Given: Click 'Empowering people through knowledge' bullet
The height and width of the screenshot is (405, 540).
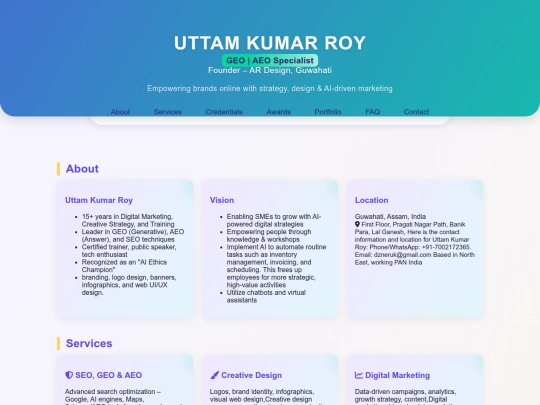Looking at the screenshot, I should point(269,236).
